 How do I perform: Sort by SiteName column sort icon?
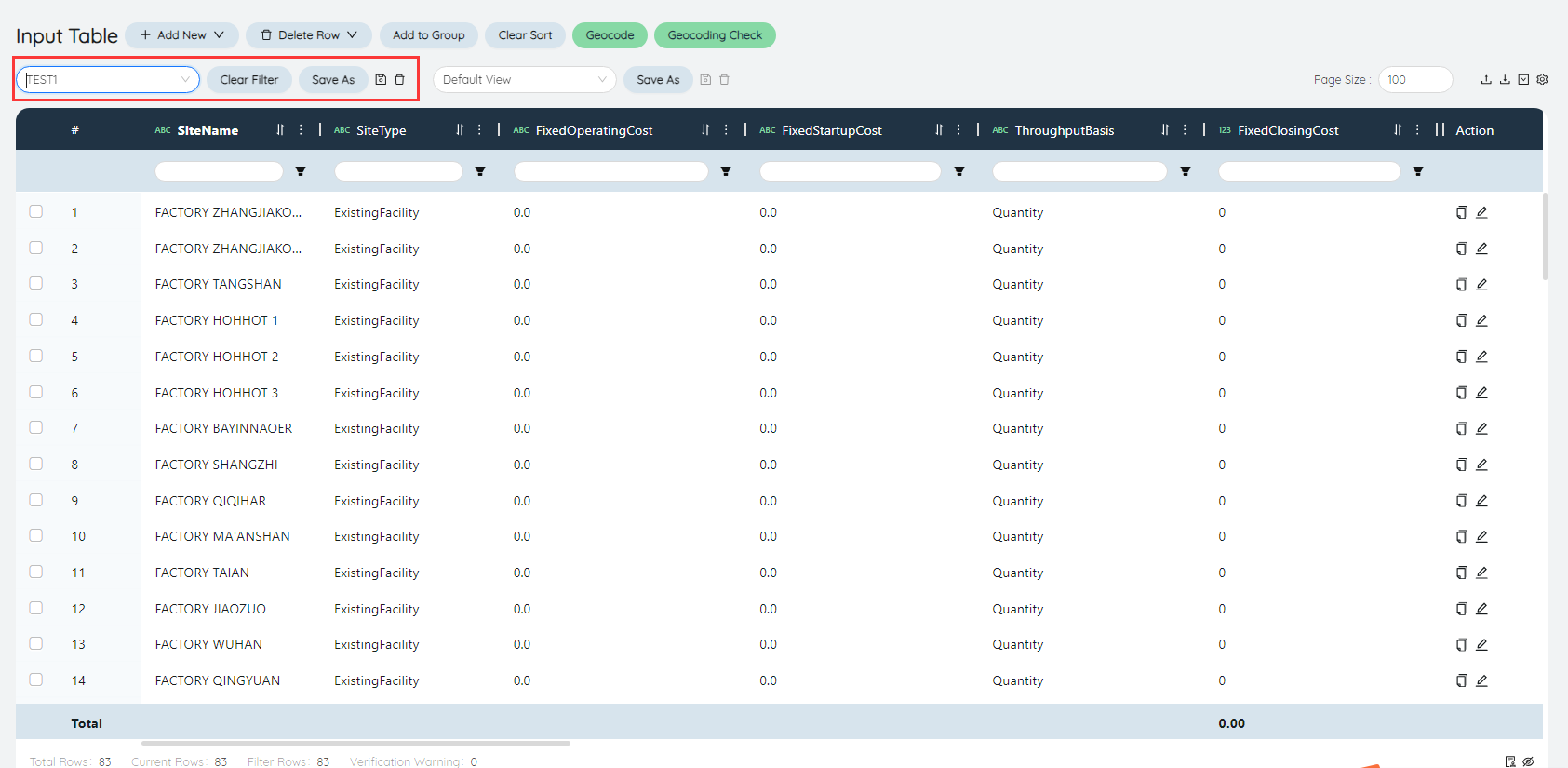click(280, 130)
